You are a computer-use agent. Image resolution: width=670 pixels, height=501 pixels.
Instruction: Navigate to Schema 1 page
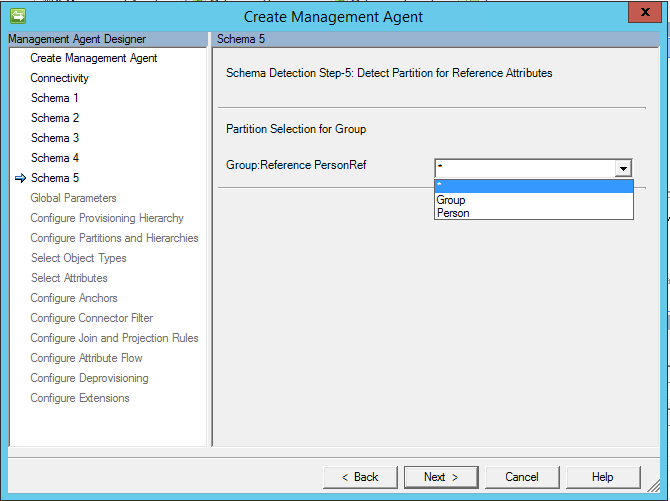(x=55, y=98)
